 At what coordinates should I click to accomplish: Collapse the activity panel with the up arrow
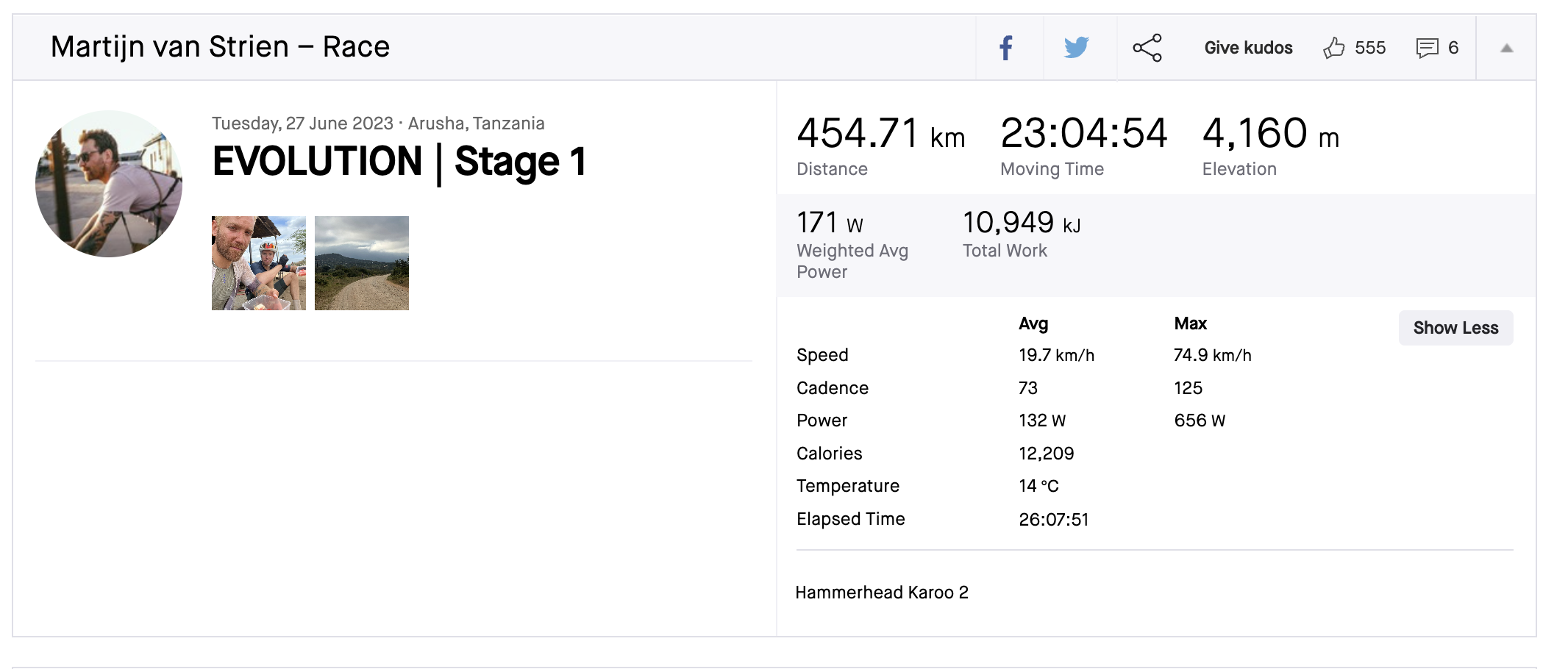click(1507, 48)
